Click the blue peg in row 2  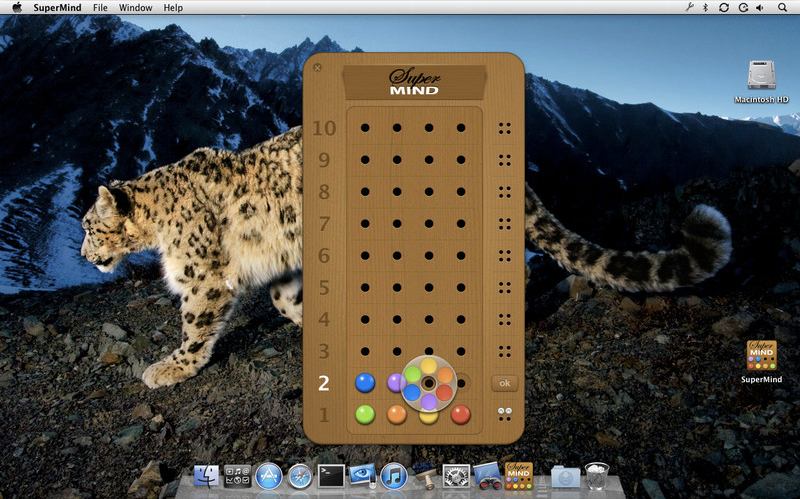pyautogui.click(x=365, y=383)
